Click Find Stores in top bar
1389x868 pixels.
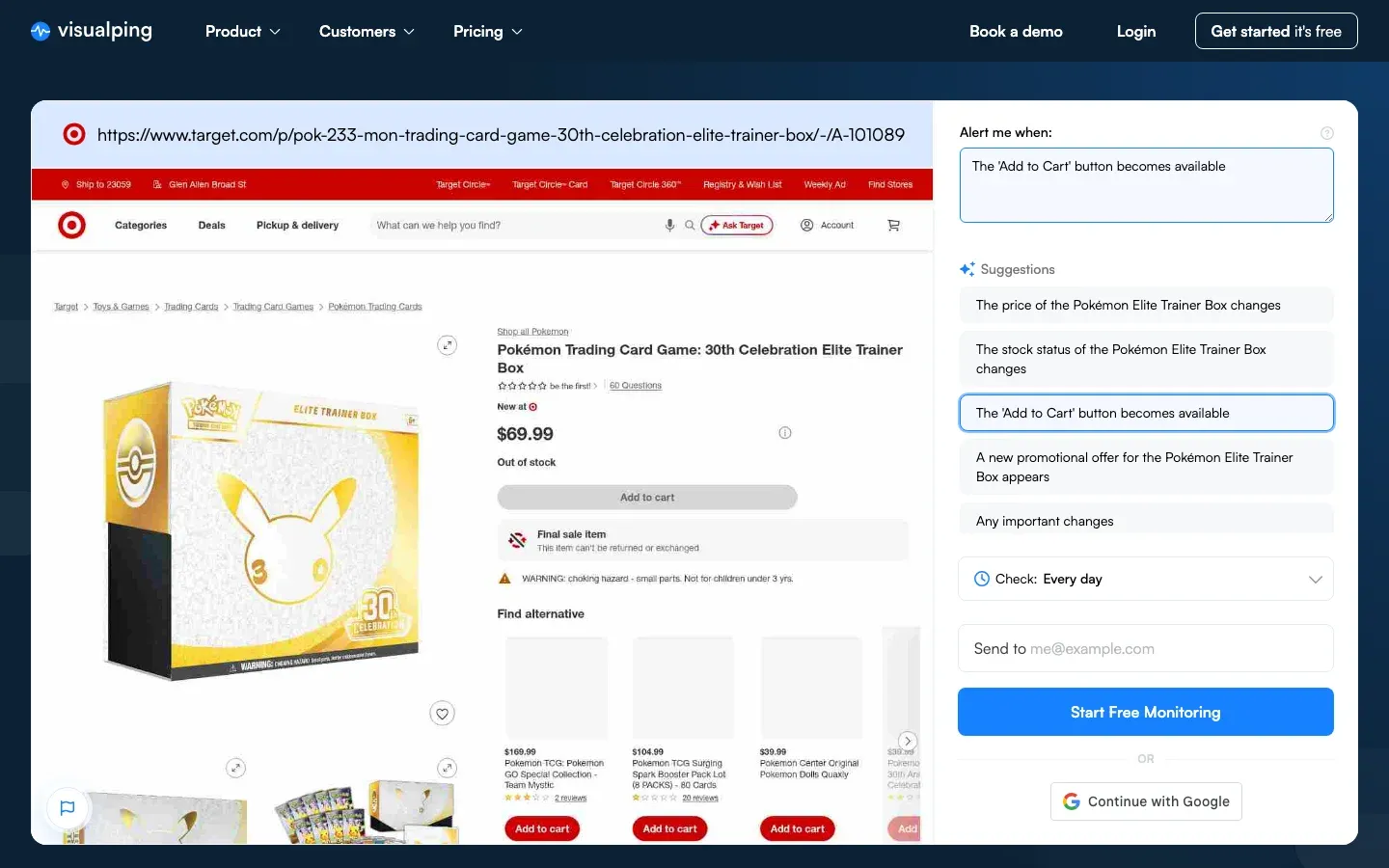click(x=890, y=184)
